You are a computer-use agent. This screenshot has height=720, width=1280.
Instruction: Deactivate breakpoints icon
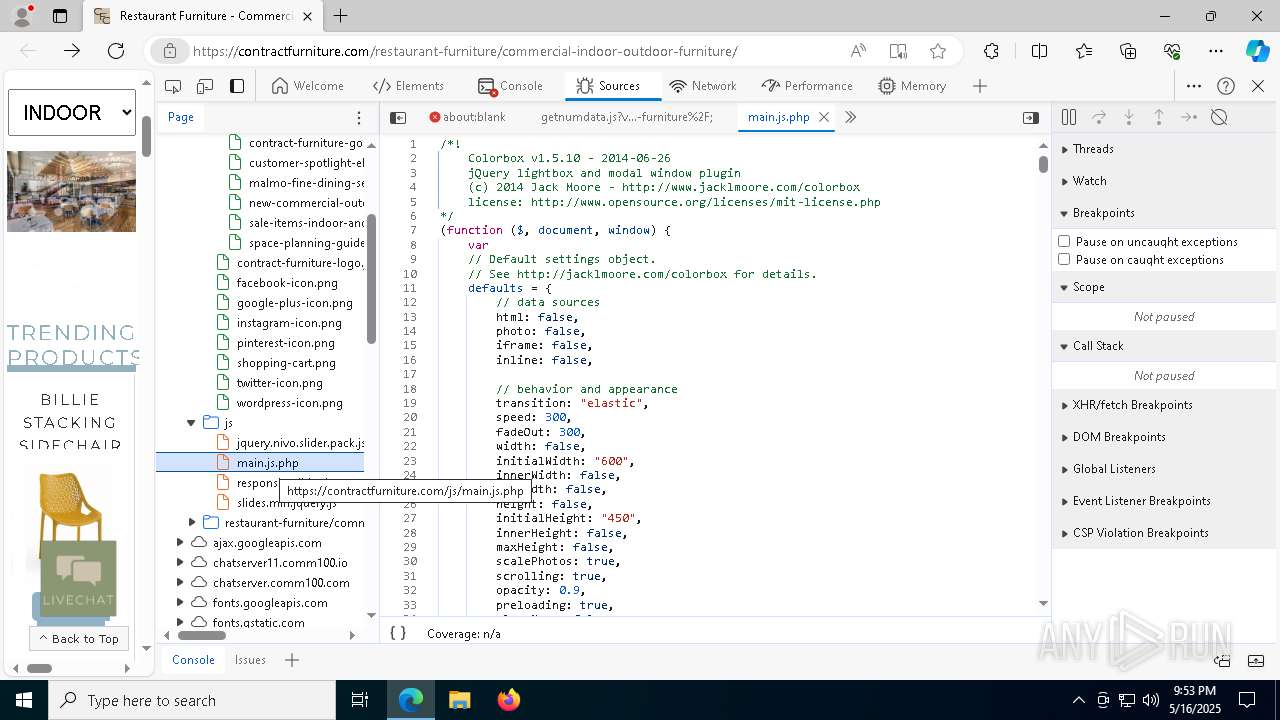click(x=1219, y=117)
